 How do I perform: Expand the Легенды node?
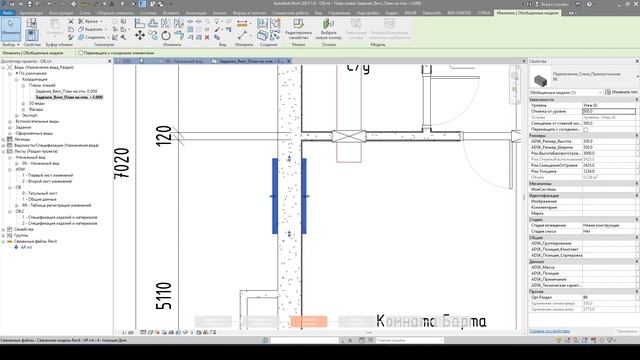point(3,139)
